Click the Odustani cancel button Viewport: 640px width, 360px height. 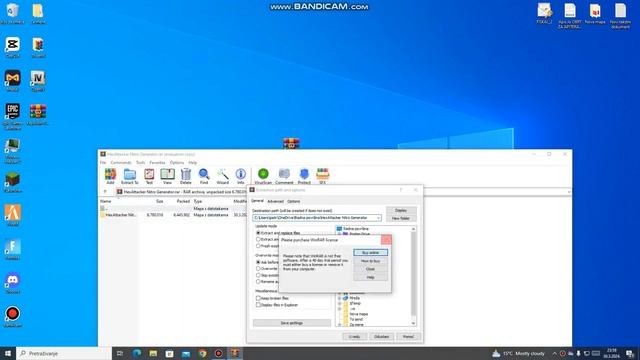[381, 336]
